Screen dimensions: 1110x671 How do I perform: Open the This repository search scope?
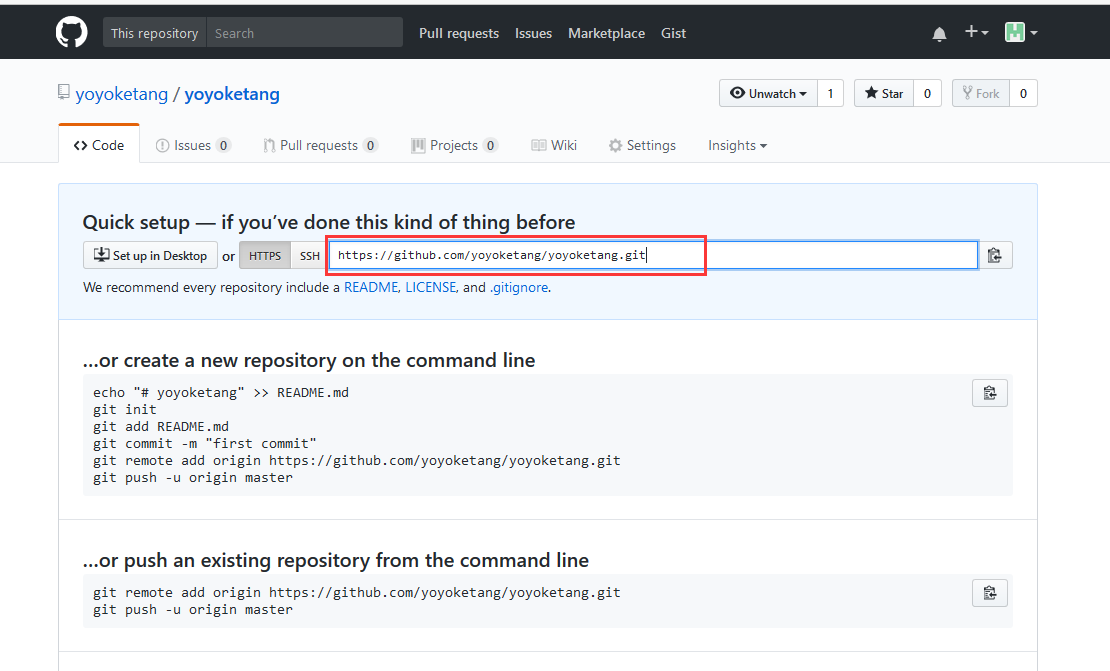point(154,33)
